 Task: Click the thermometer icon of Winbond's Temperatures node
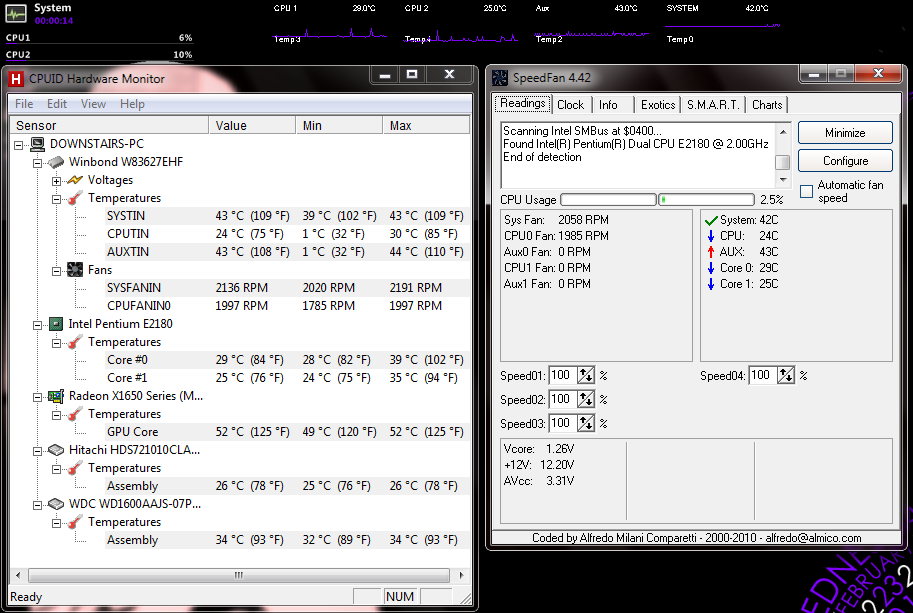pyautogui.click(x=75, y=198)
